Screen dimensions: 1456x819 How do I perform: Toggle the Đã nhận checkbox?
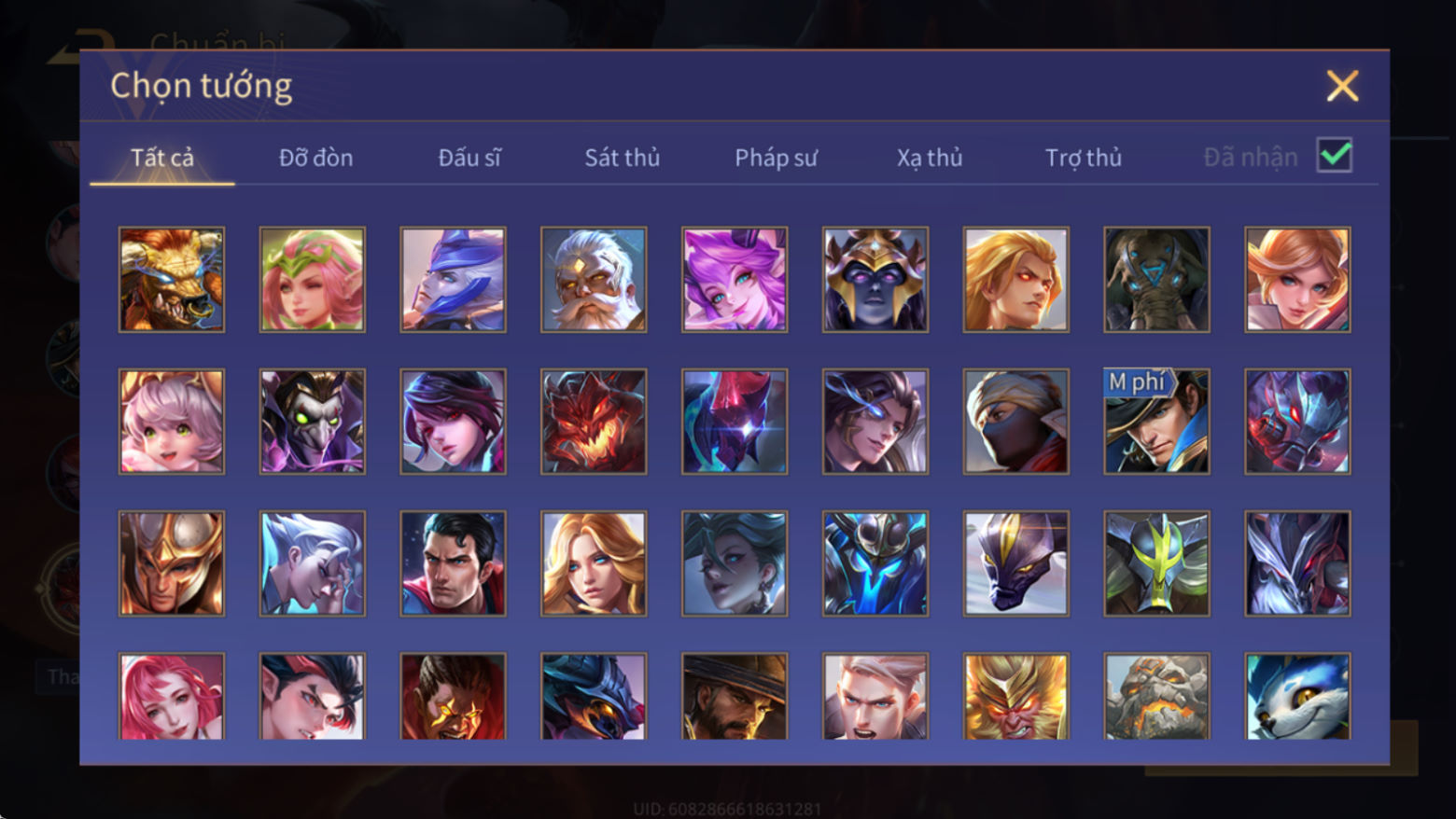coord(1335,155)
